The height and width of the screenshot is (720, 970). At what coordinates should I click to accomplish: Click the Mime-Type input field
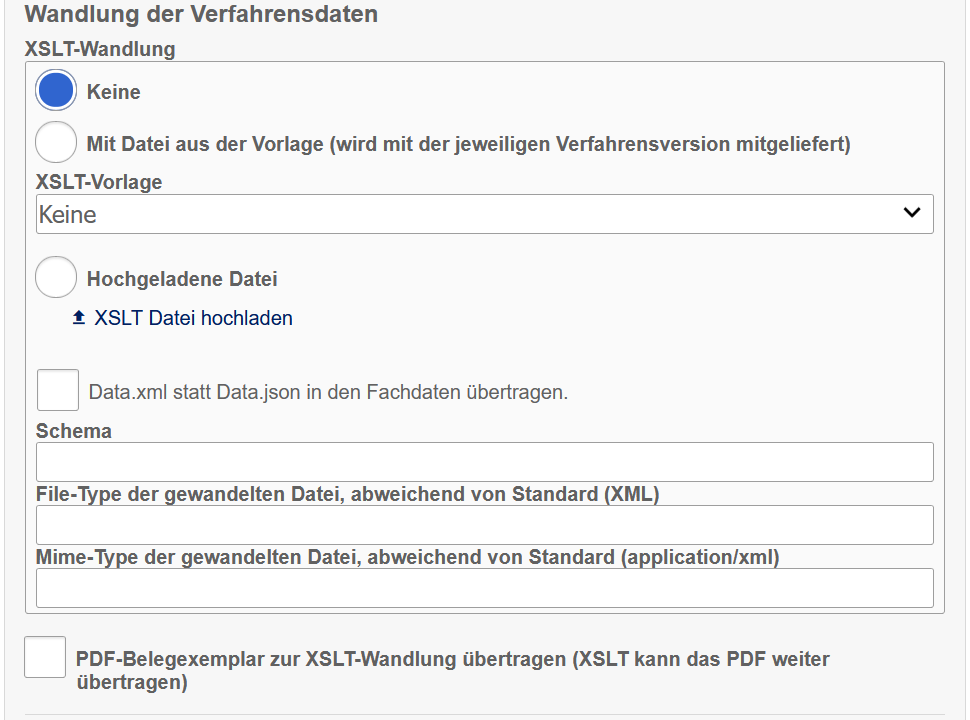click(484, 587)
